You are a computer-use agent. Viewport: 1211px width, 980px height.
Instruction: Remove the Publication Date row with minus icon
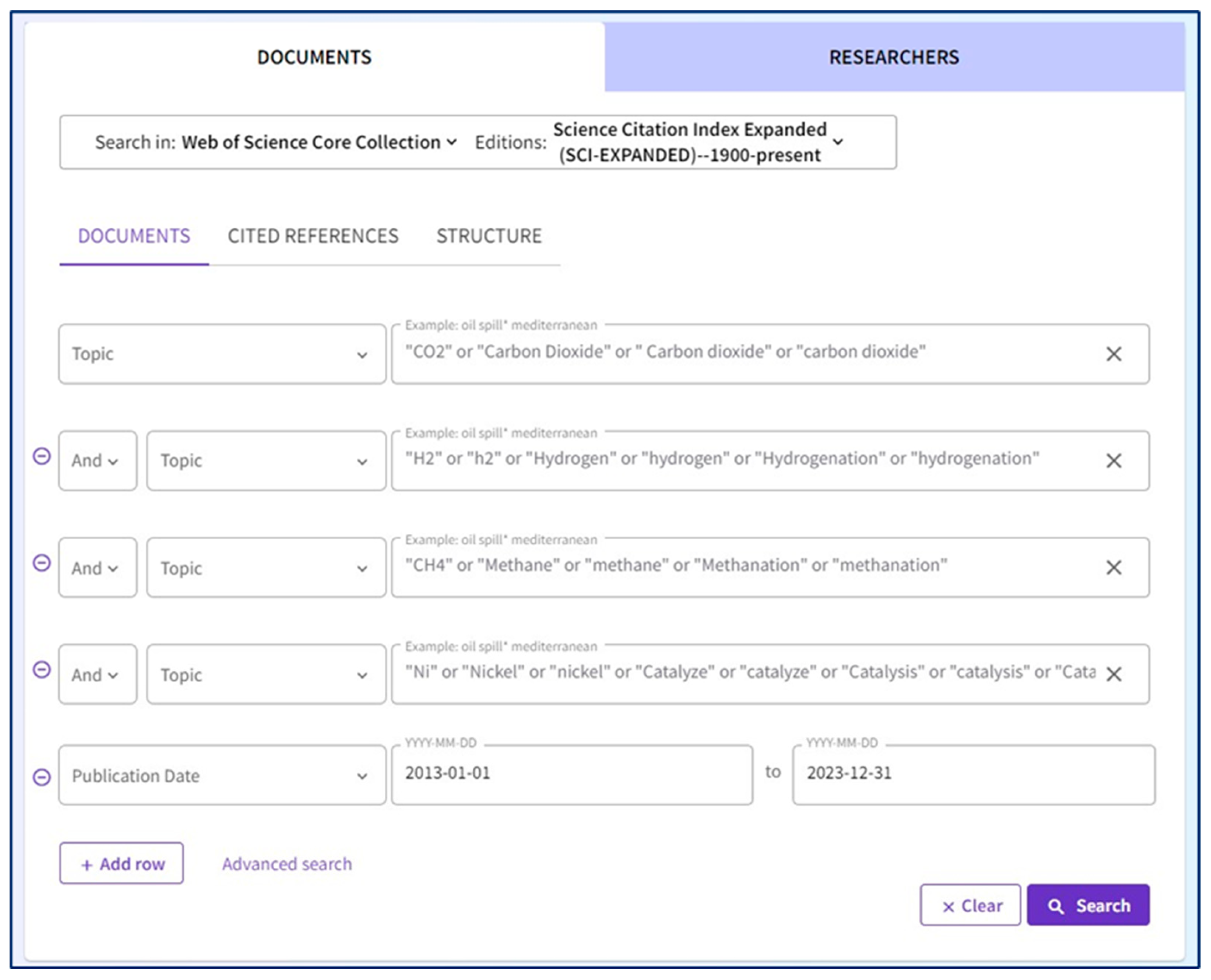coord(42,777)
